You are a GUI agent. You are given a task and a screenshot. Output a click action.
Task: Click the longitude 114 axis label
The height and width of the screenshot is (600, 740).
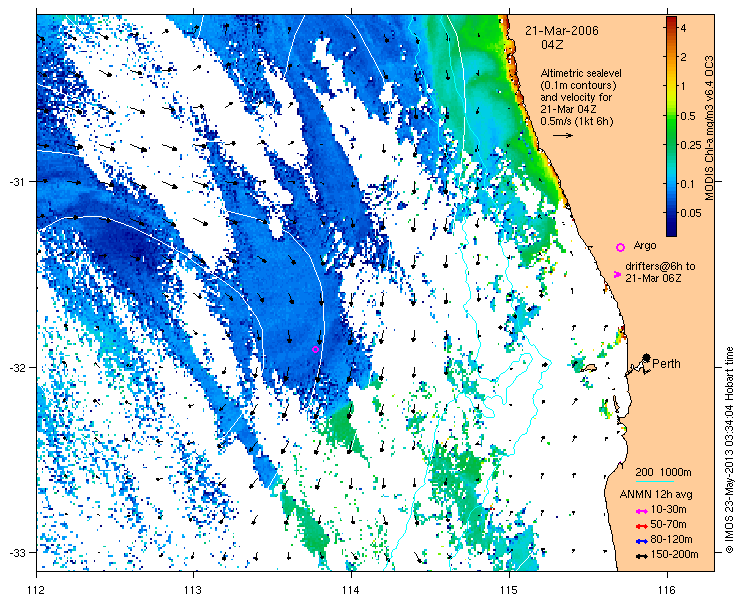351,590
